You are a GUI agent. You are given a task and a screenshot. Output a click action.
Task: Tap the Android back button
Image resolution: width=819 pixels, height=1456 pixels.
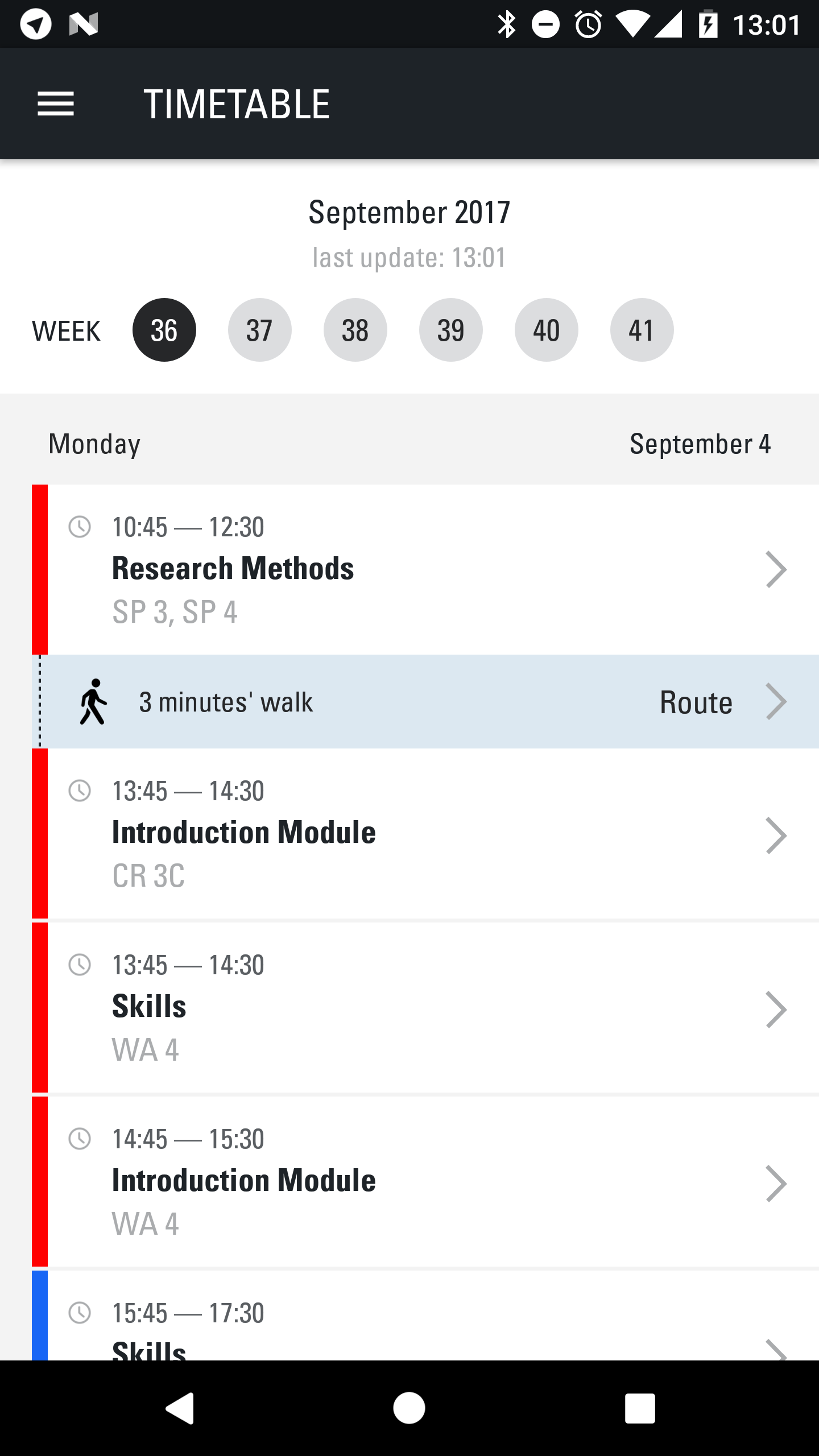click(180, 1408)
